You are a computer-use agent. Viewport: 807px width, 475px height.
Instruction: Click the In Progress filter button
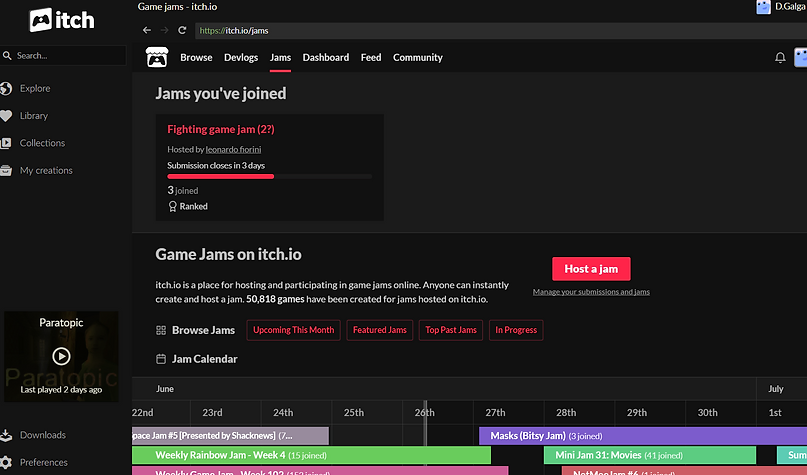(x=516, y=330)
